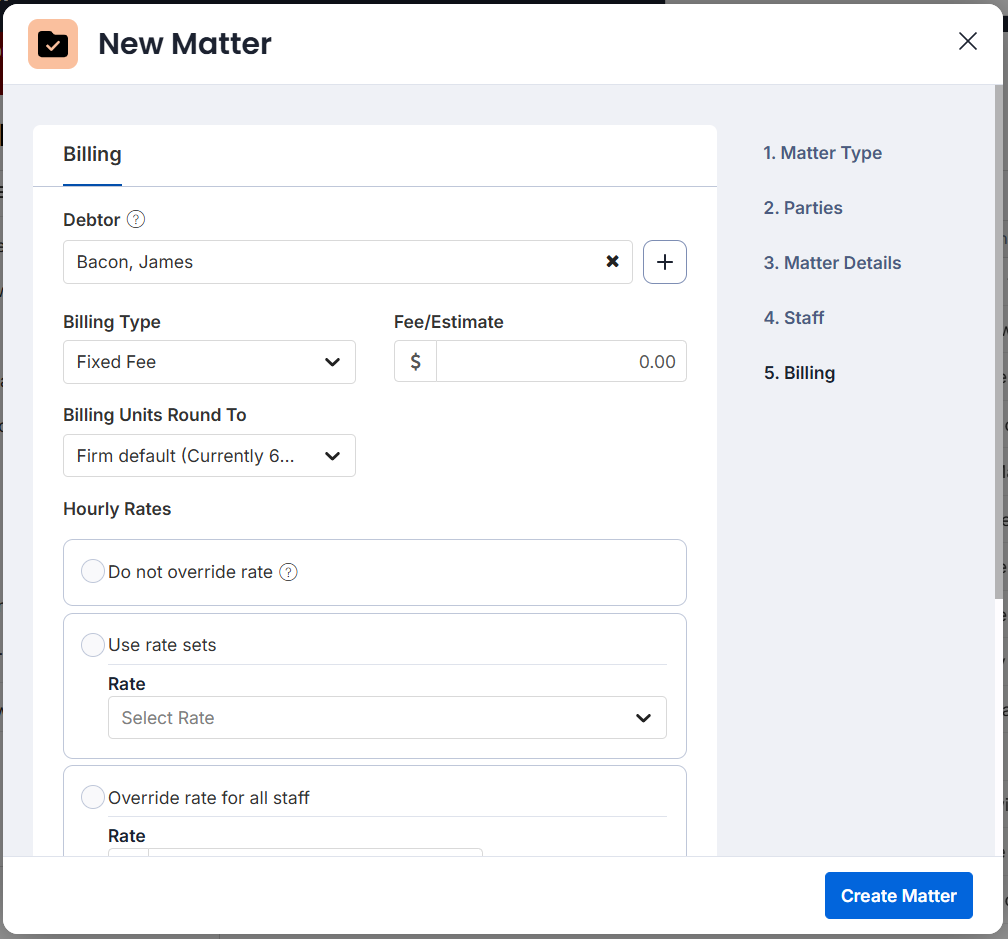This screenshot has width=1008, height=939.
Task: Click the dollar sign in Fee/Estimate
Action: pos(415,362)
